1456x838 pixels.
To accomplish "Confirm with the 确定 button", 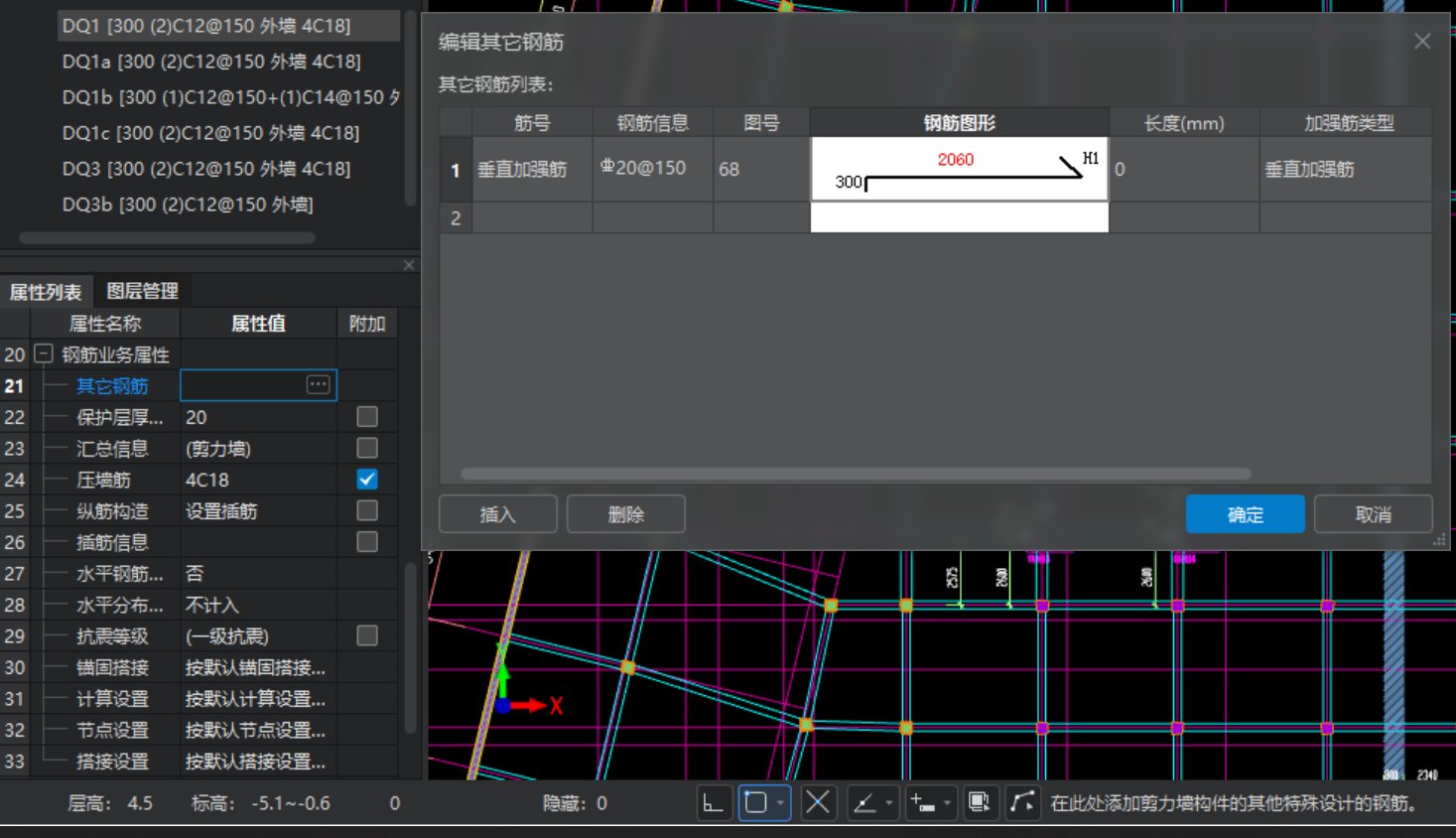I will tap(1246, 514).
